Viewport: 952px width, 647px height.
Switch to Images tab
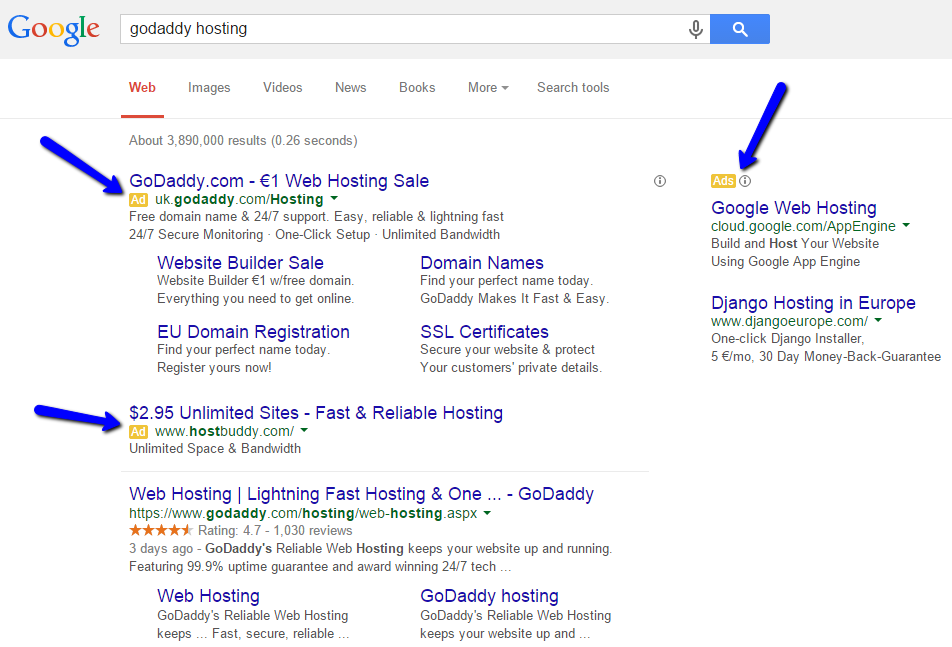coord(209,87)
